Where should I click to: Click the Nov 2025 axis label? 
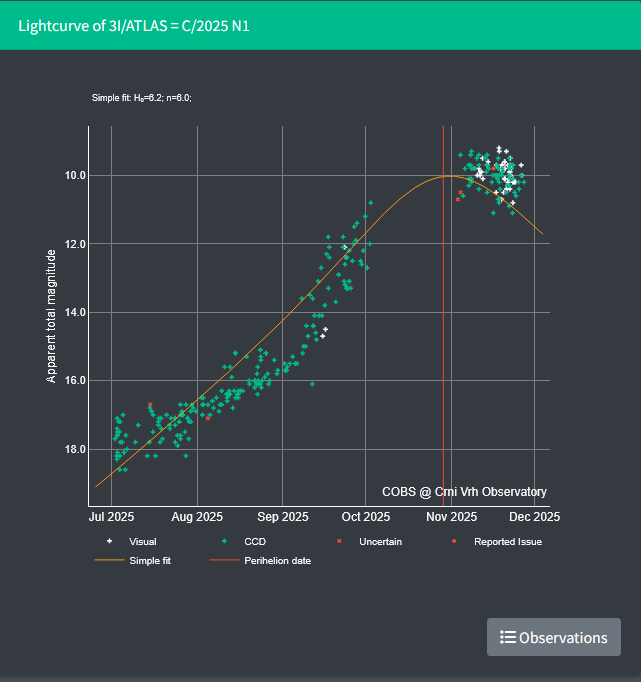tap(451, 517)
